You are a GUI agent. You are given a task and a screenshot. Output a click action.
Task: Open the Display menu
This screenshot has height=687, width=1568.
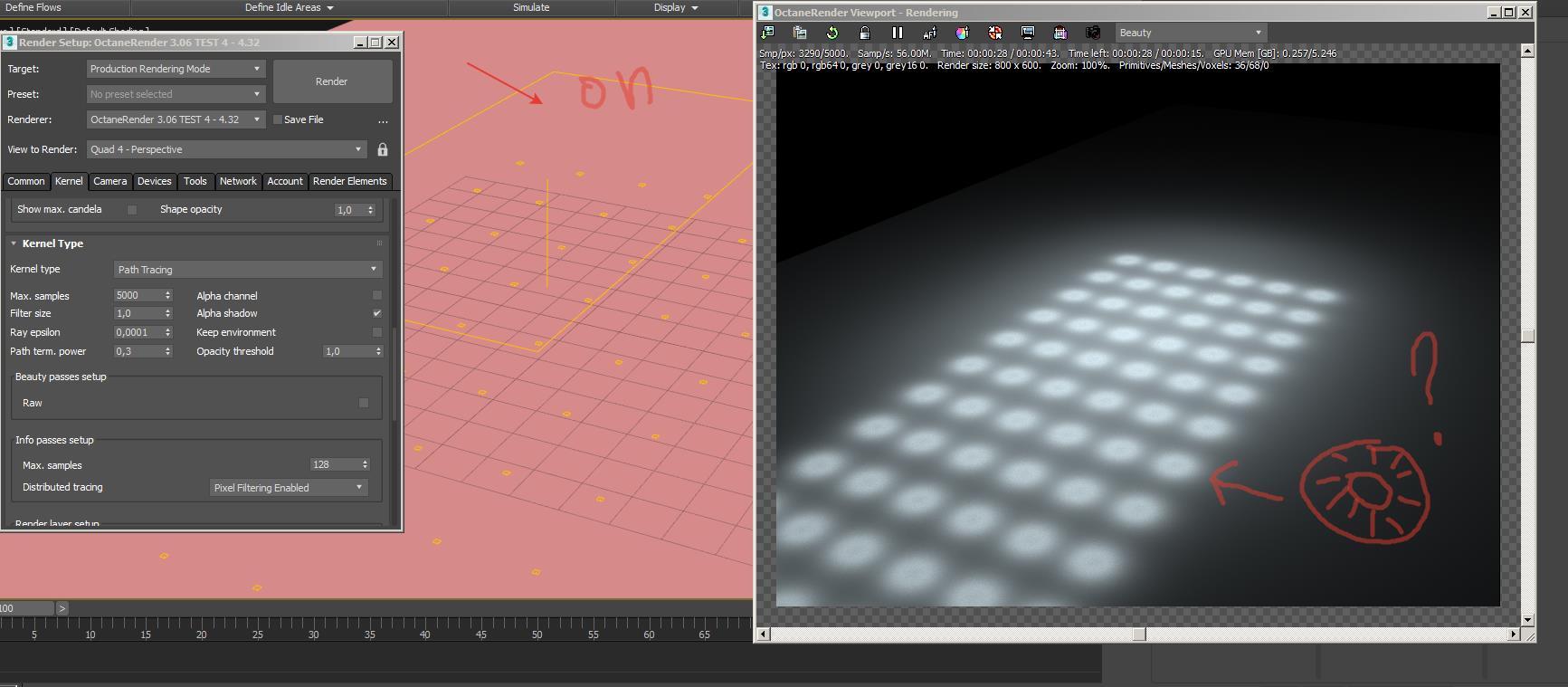[676, 7]
